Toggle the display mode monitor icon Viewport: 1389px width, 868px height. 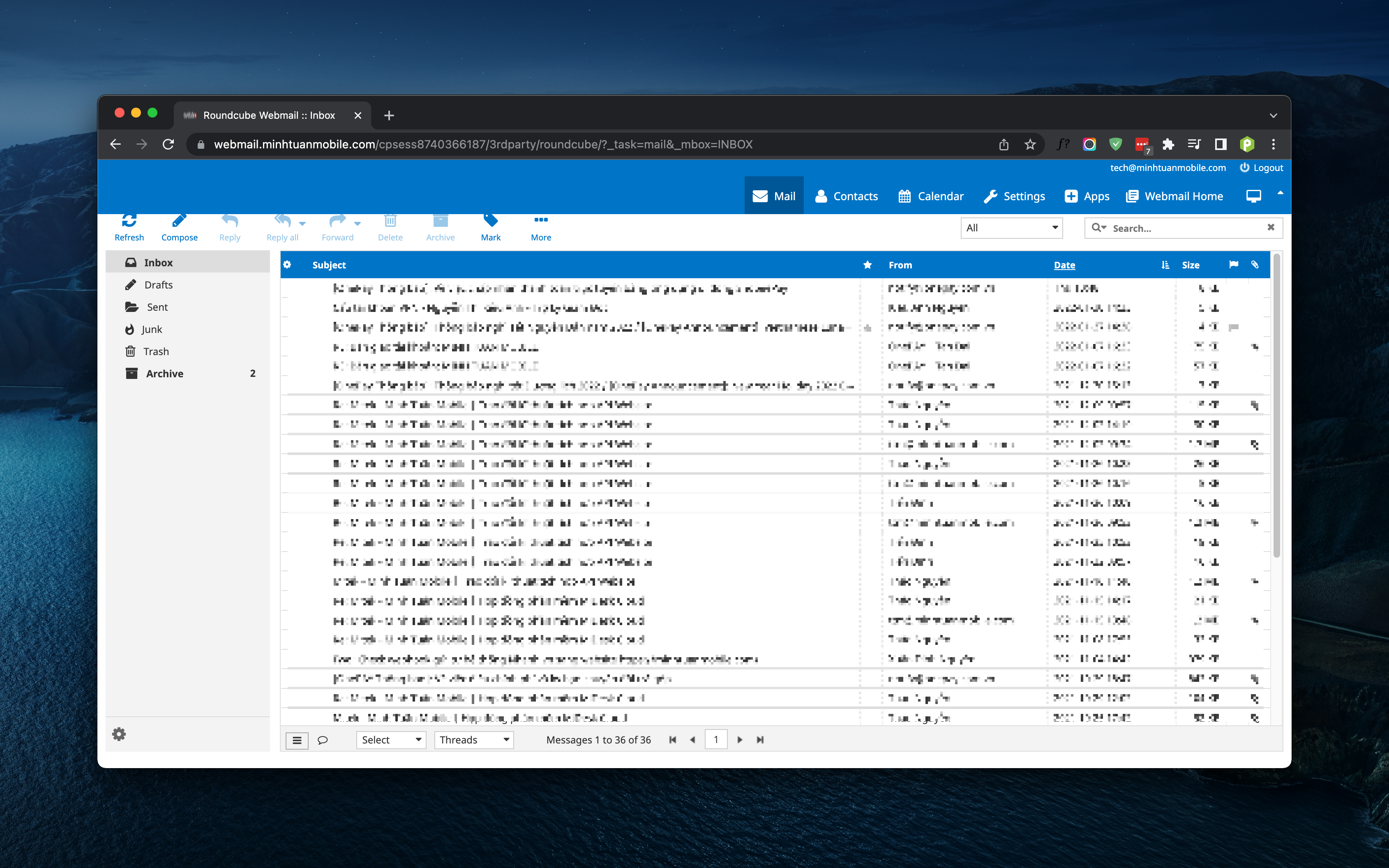point(1253,196)
